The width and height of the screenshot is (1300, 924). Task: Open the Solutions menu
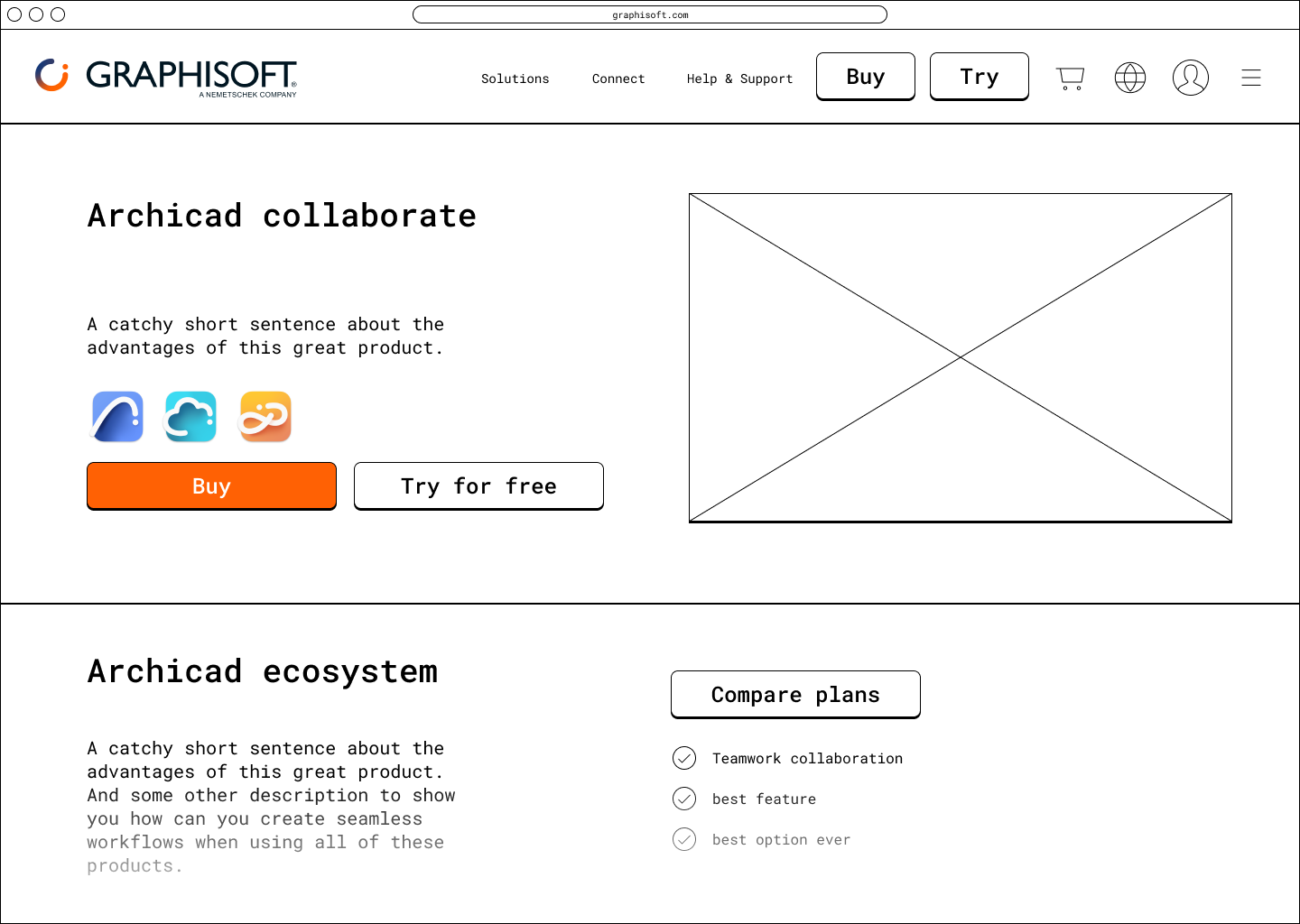coord(515,79)
